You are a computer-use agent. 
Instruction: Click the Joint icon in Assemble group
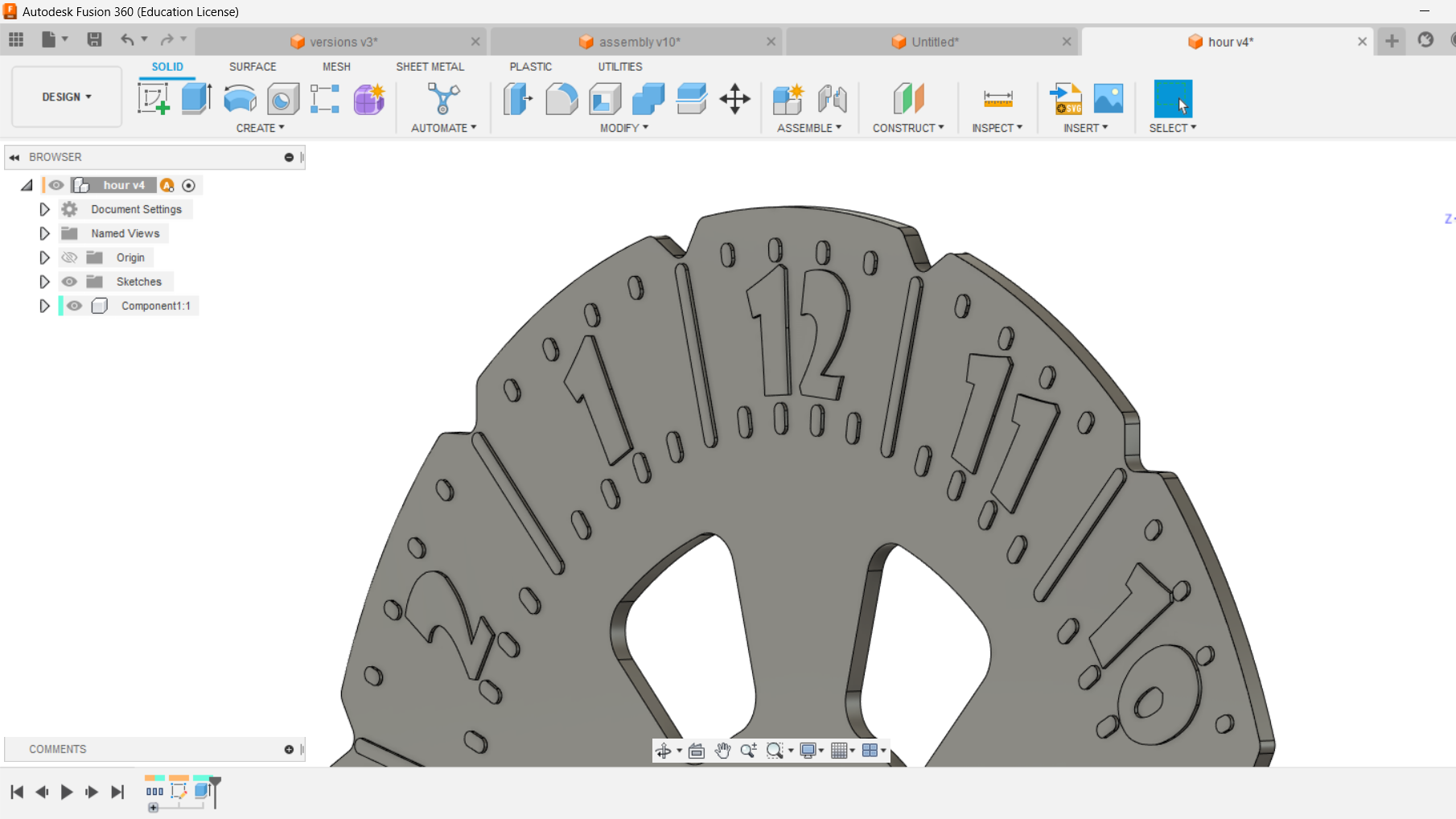tap(833, 98)
